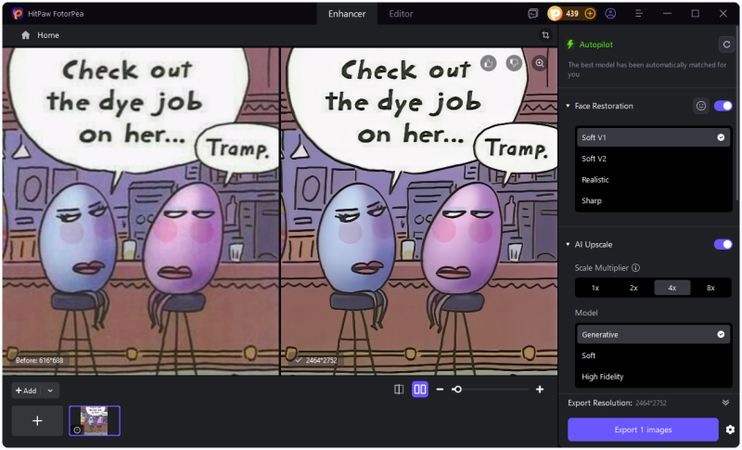The width and height of the screenshot is (742, 450).
Task: Toggle Face Restoration switch off
Action: (x=723, y=106)
